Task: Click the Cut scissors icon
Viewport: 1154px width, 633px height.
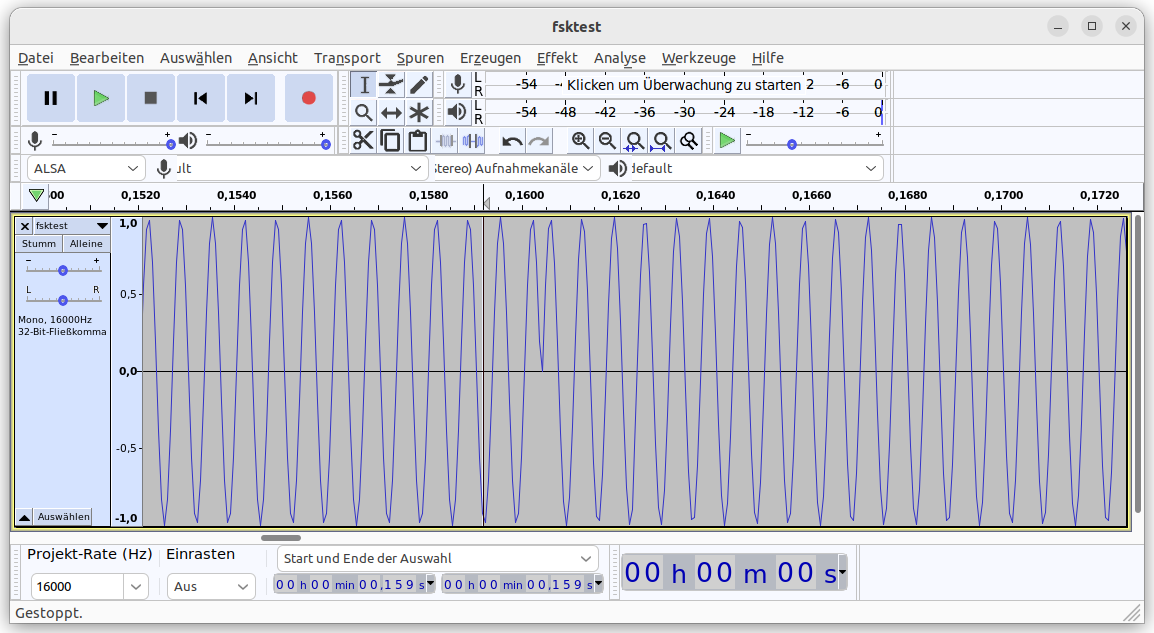Action: (x=363, y=141)
